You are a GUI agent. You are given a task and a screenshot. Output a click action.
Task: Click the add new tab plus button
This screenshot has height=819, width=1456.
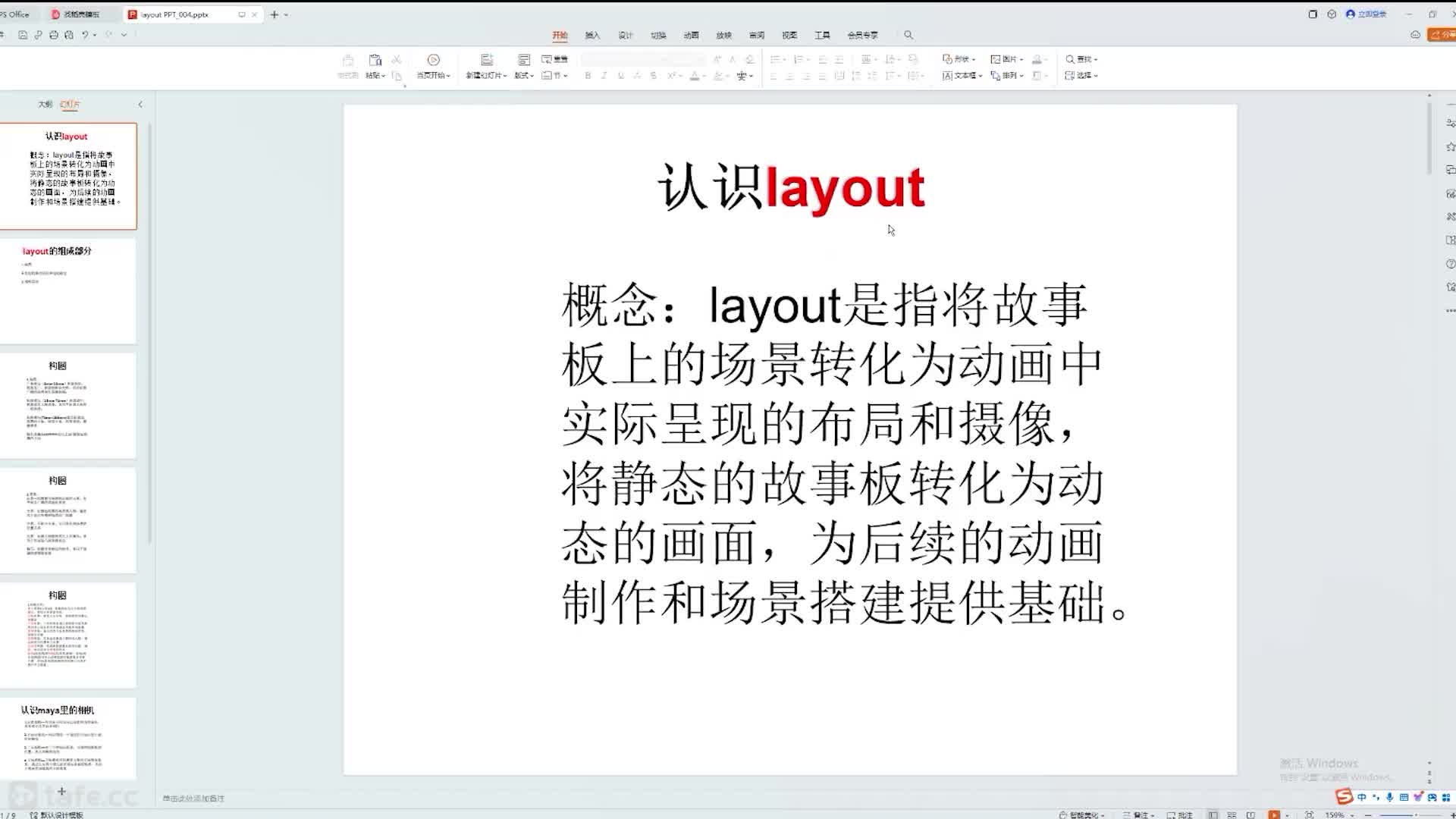coord(275,14)
